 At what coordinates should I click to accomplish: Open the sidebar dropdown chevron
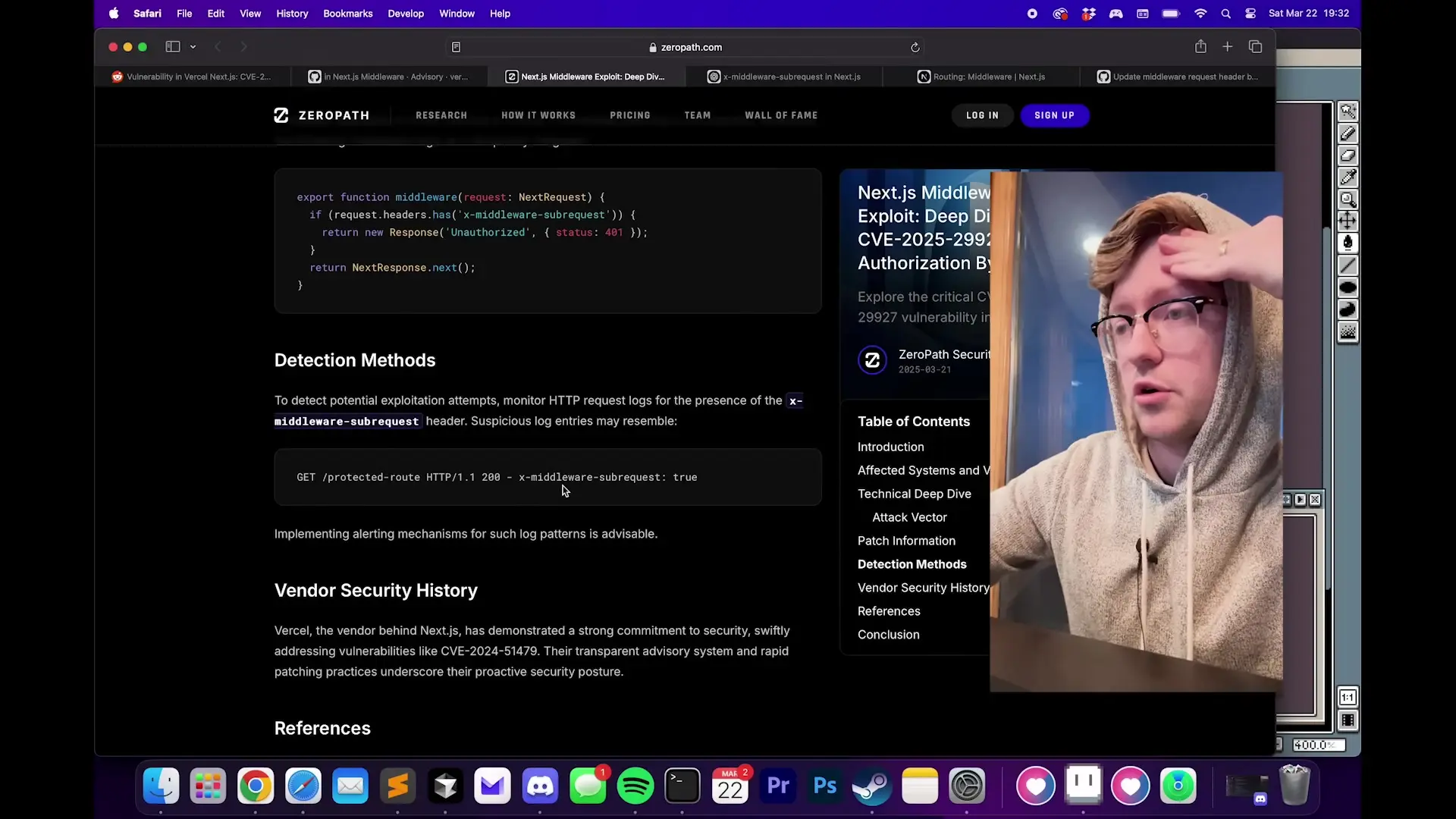coord(193,47)
